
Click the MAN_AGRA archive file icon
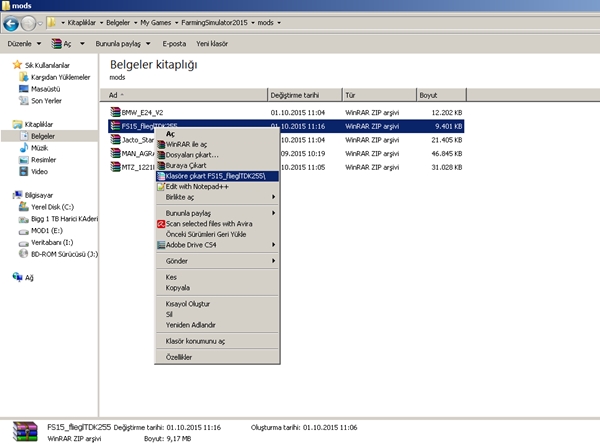click(x=114, y=154)
